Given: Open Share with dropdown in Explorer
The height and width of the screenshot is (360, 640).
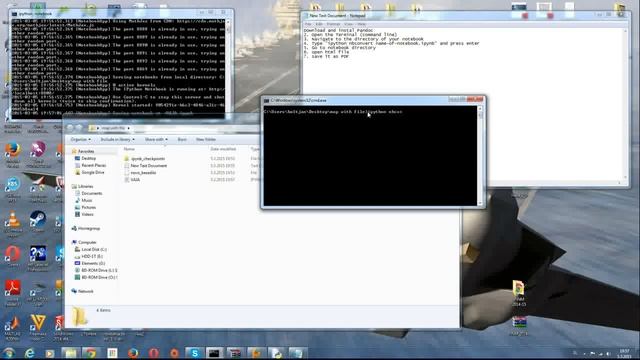Looking at the screenshot, I should 156,140.
